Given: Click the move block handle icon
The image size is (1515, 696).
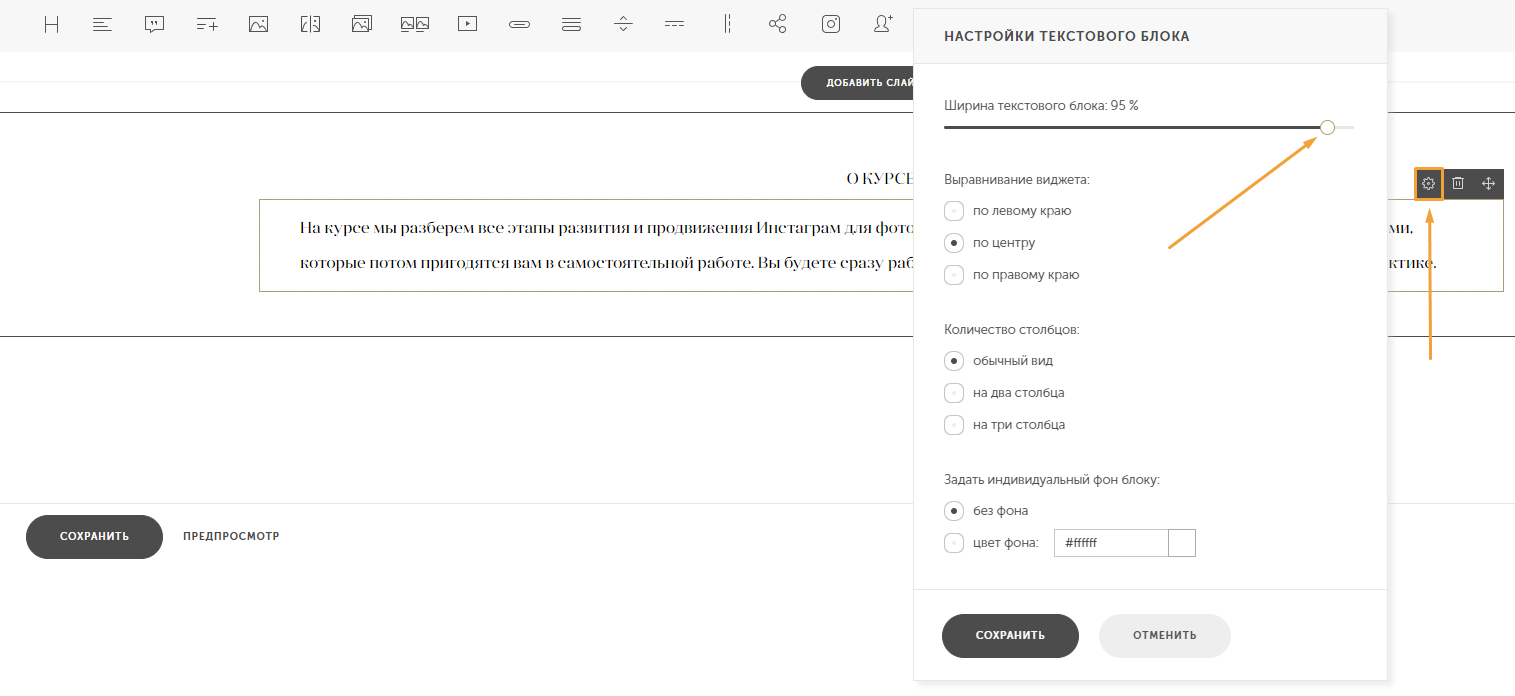Looking at the screenshot, I should pos(1488,184).
